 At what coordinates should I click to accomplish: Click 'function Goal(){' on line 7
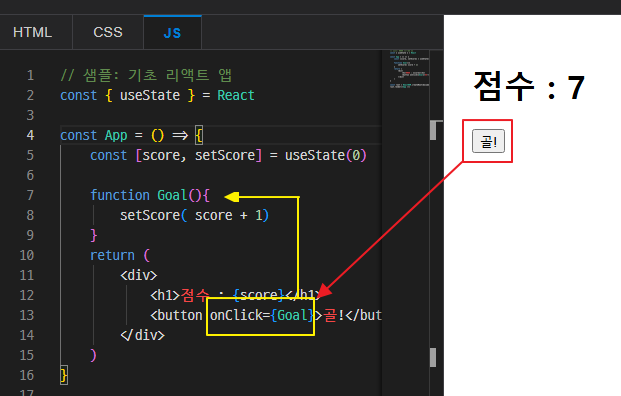[x=150, y=195]
